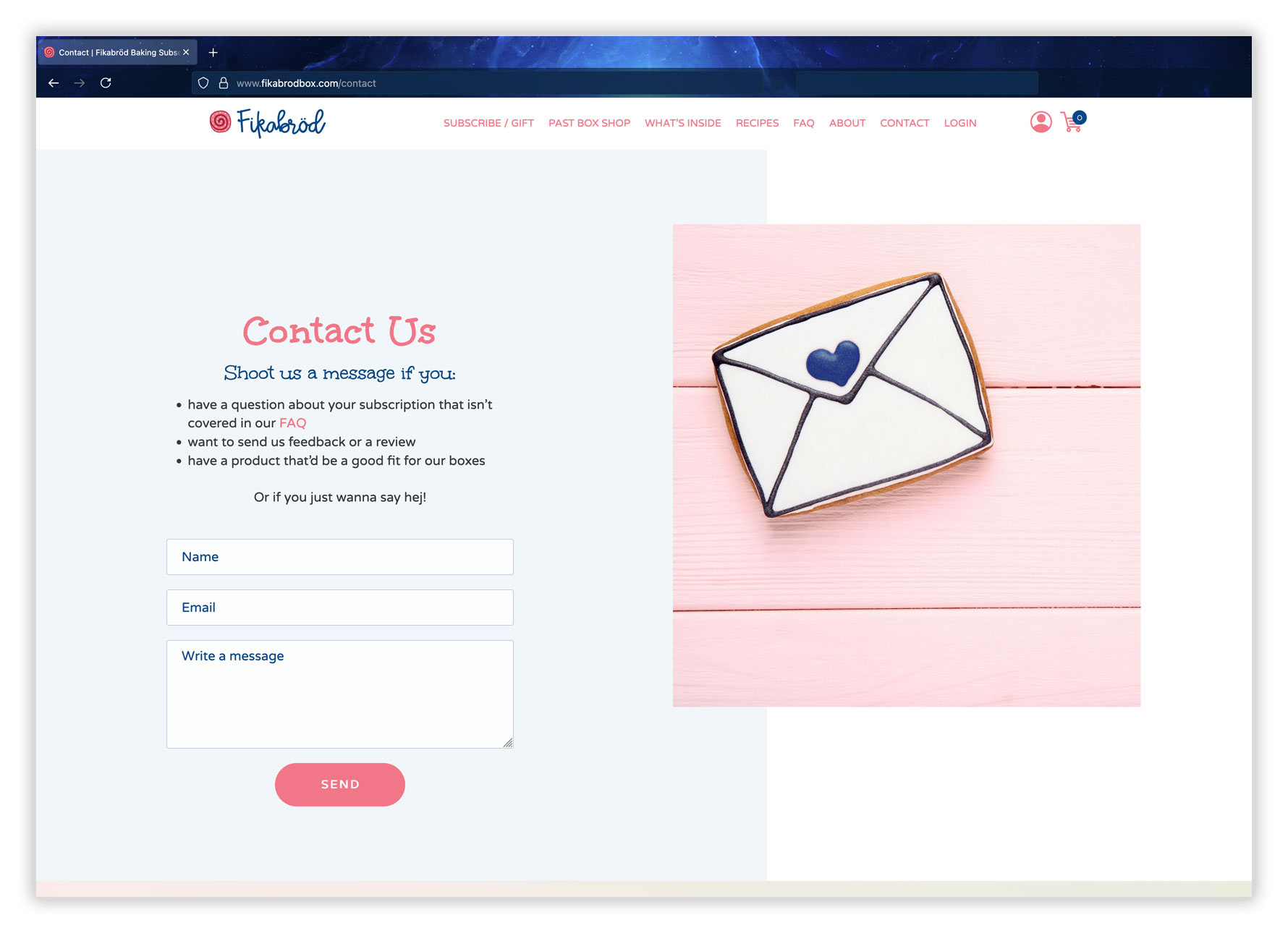The height and width of the screenshot is (933, 1288).
Task: Close the Contact | Fikabröd tab
Action: click(186, 52)
